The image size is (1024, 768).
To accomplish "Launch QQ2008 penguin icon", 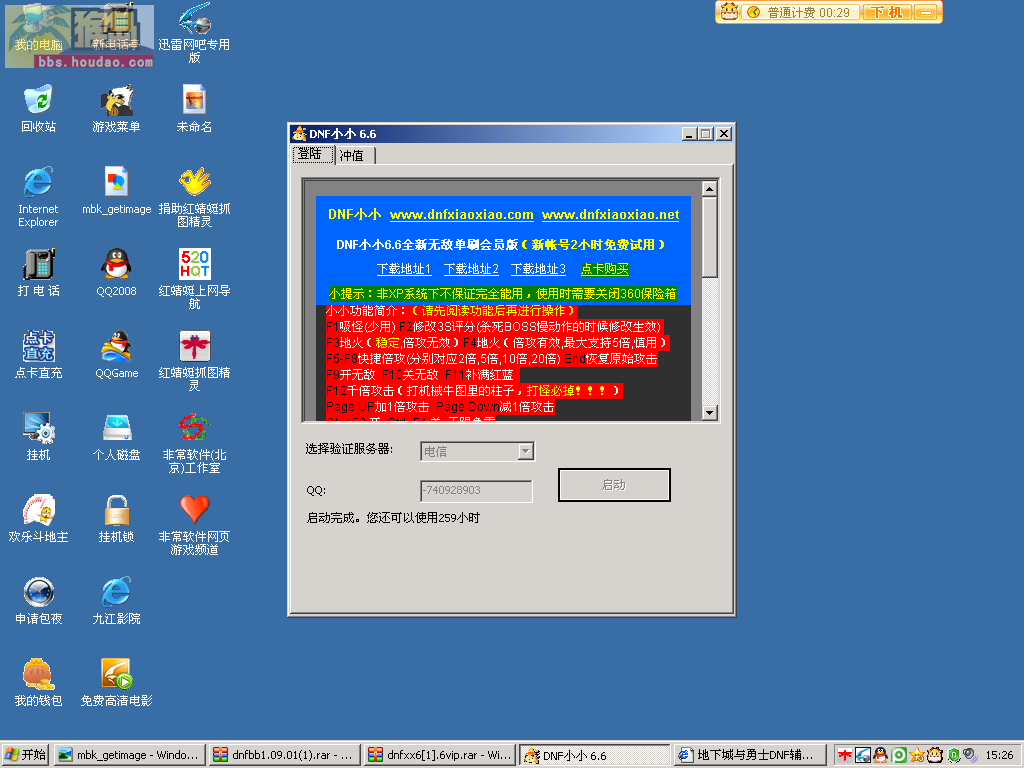I will [x=116, y=272].
